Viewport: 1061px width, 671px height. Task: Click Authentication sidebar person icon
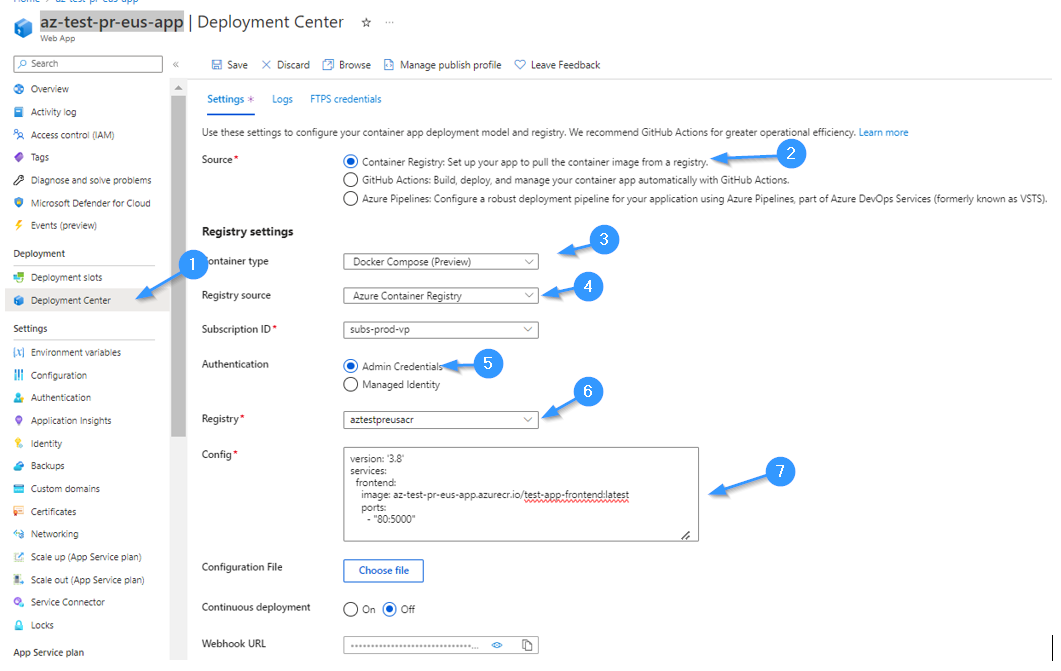(19, 398)
